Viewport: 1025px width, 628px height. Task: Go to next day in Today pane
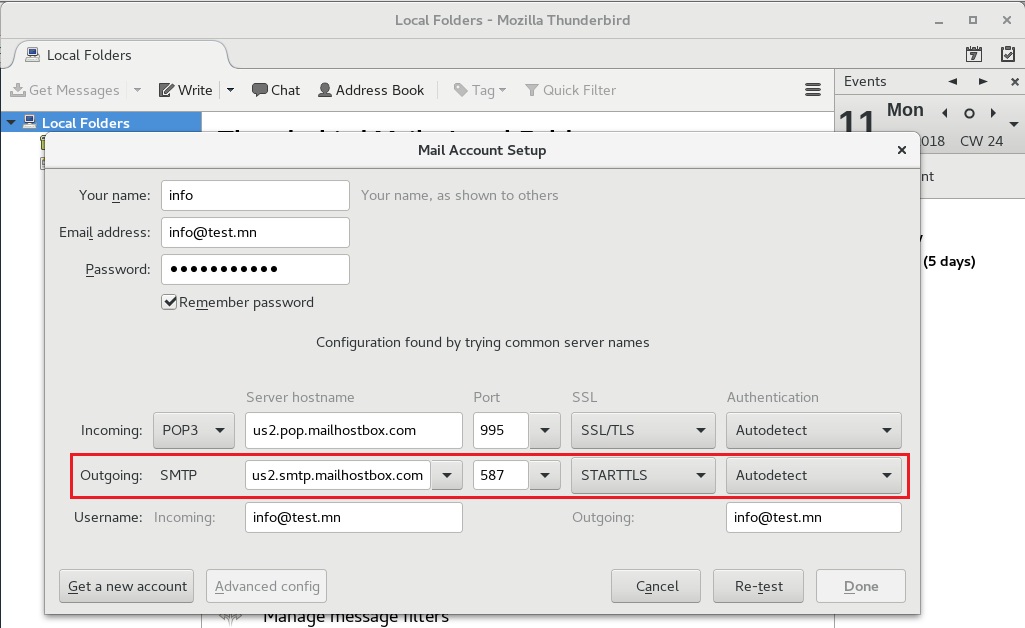994,113
